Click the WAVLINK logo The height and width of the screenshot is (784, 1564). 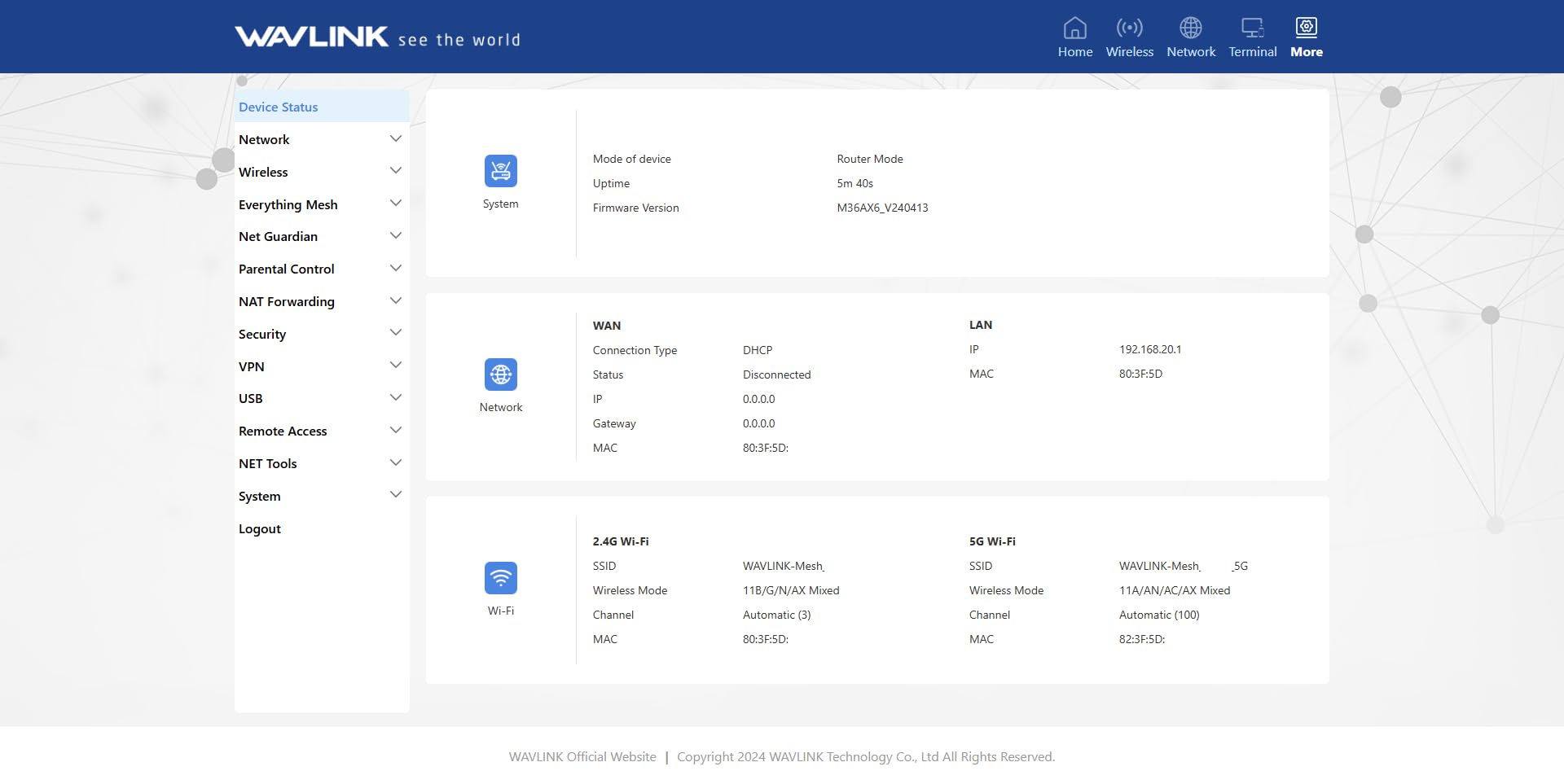(311, 37)
